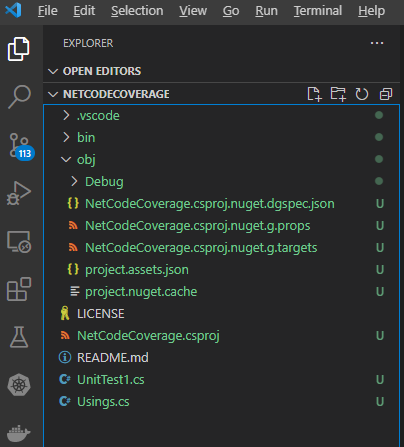Refresh the Explorer tree

point(362,94)
